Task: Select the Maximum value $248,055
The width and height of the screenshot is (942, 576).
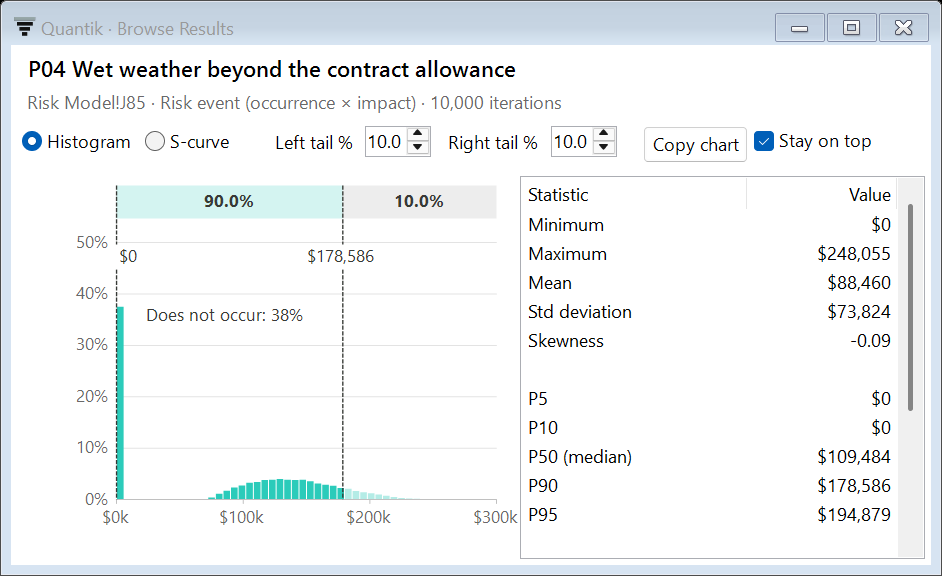Action: (853, 254)
